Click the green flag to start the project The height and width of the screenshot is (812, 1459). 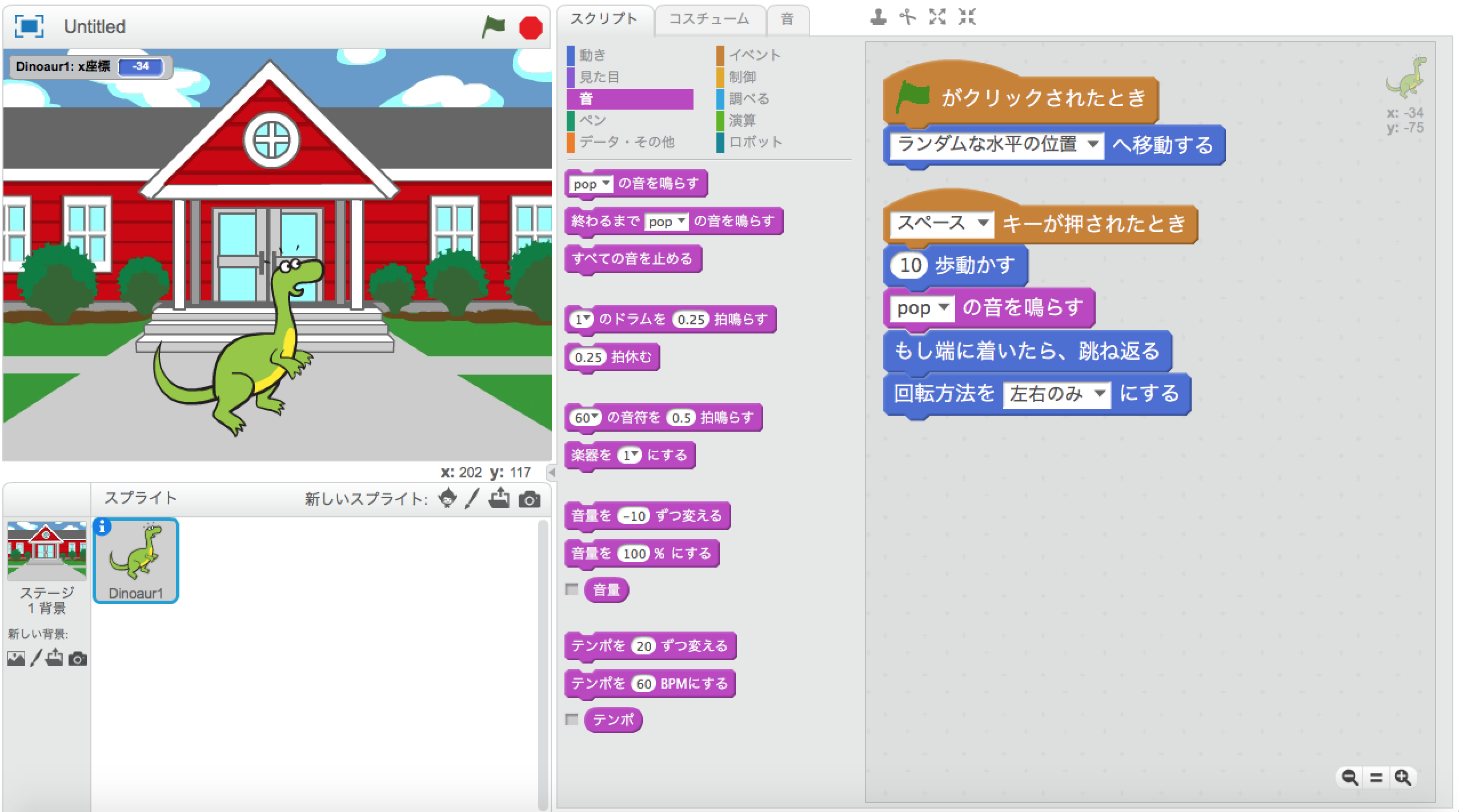click(494, 26)
